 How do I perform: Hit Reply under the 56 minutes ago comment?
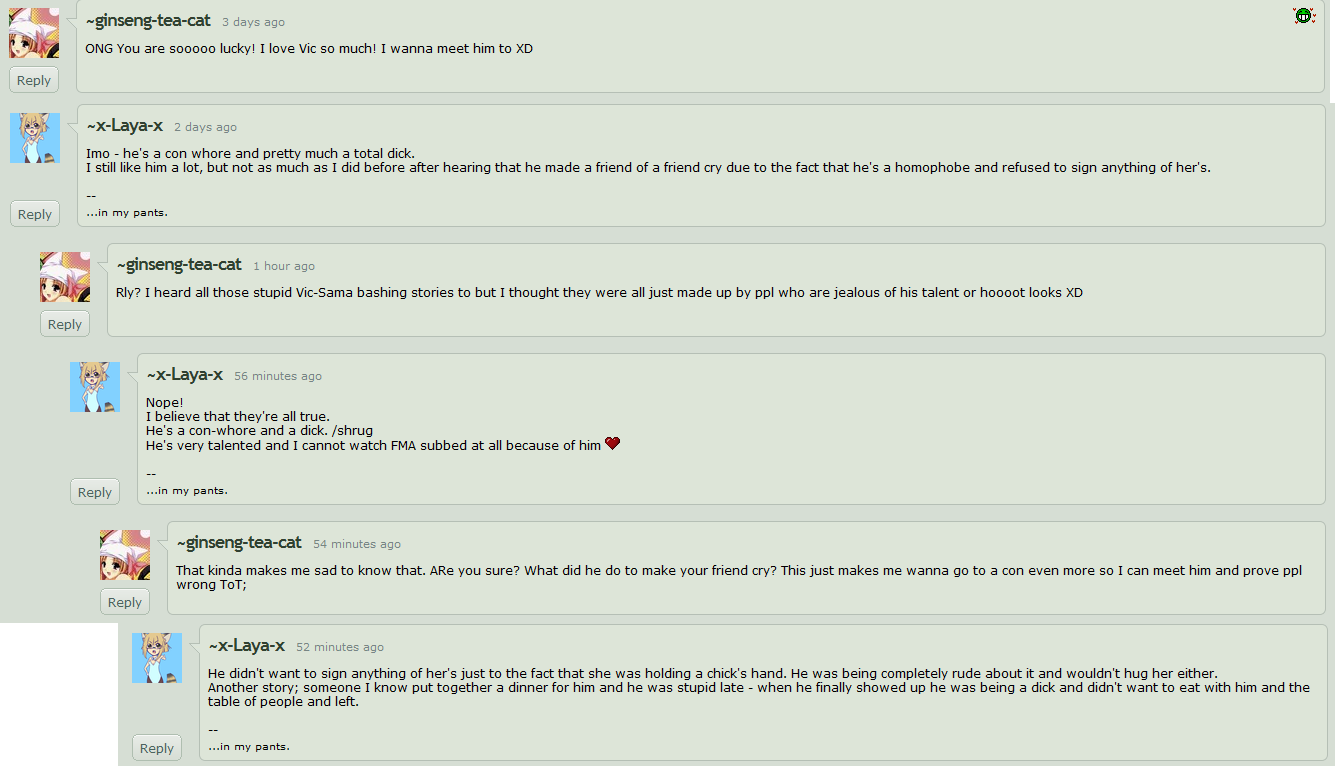[95, 492]
